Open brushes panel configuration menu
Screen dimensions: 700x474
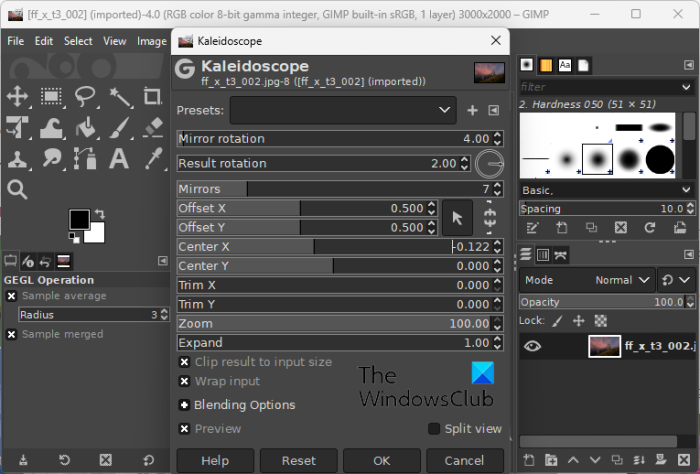[x=689, y=65]
